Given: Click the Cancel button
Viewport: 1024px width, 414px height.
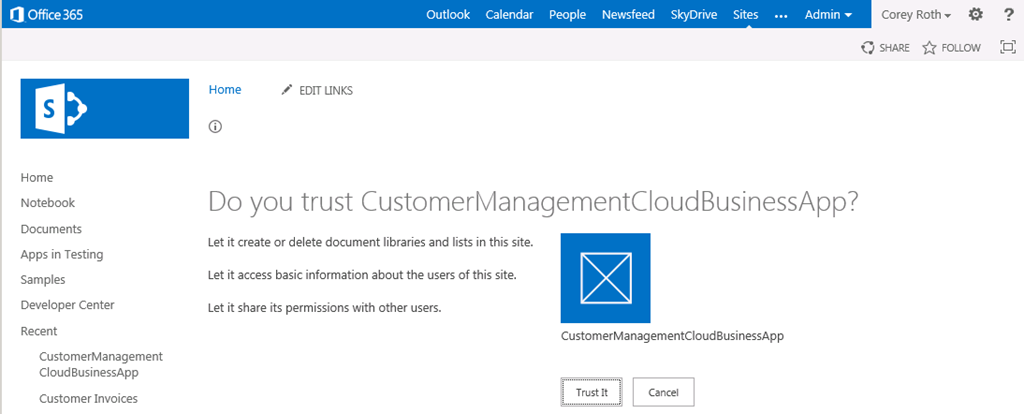Looking at the screenshot, I should tap(664, 392).
